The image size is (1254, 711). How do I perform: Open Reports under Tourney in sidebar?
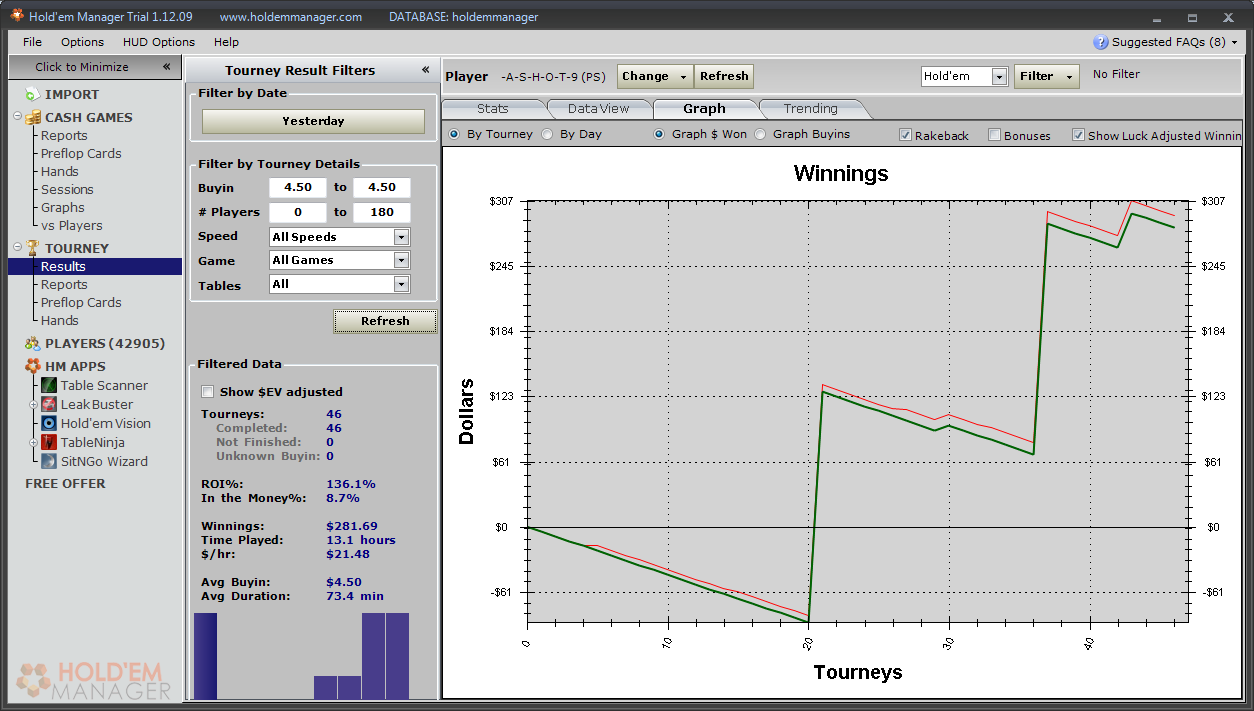(x=64, y=285)
